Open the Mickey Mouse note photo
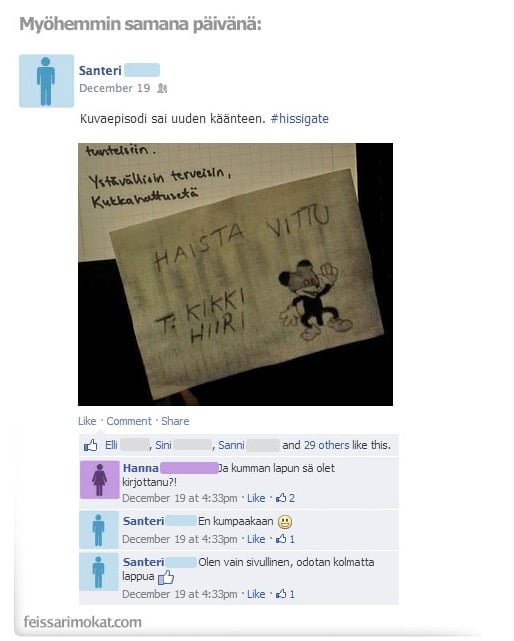This screenshot has height=641, width=514. pos(235,274)
